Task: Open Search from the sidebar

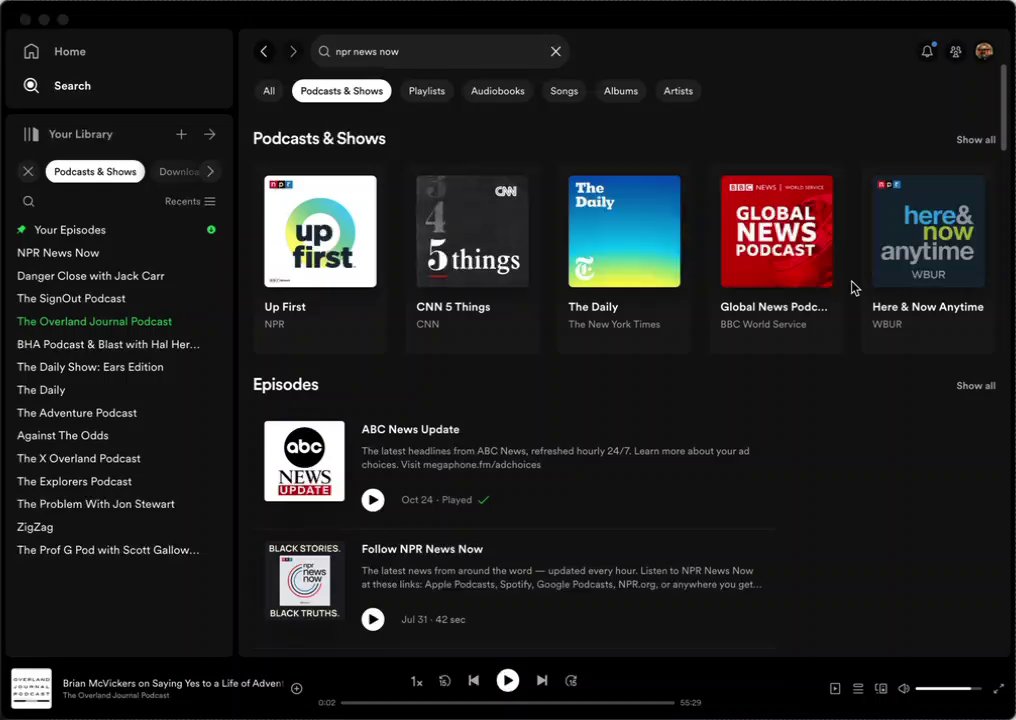Action: [x=57, y=86]
